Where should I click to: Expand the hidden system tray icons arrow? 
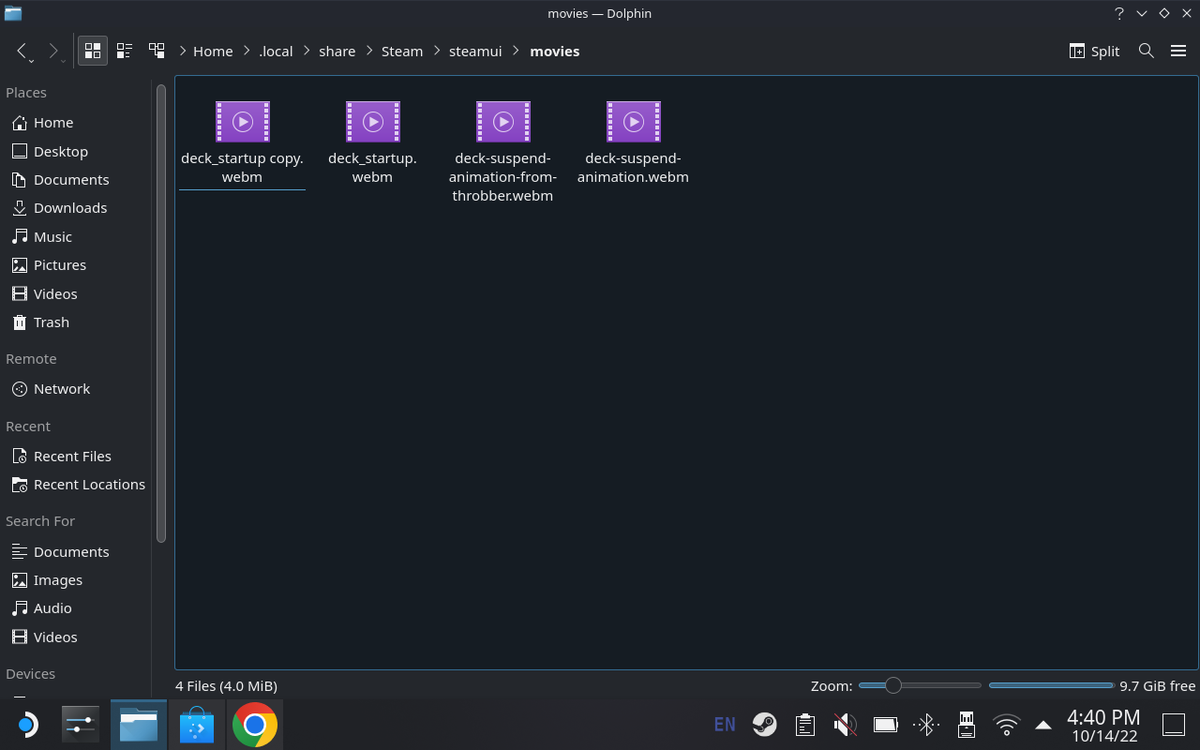coord(1043,724)
